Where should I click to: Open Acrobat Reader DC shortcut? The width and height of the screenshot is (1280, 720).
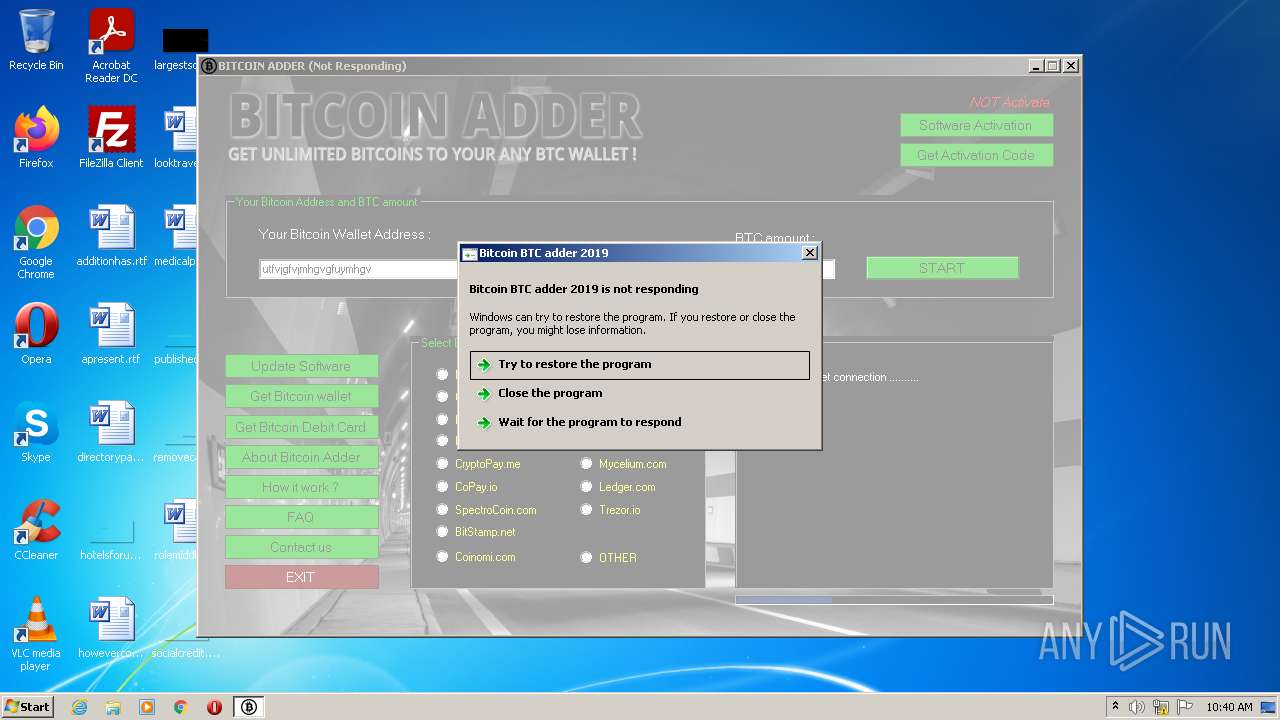(x=111, y=46)
